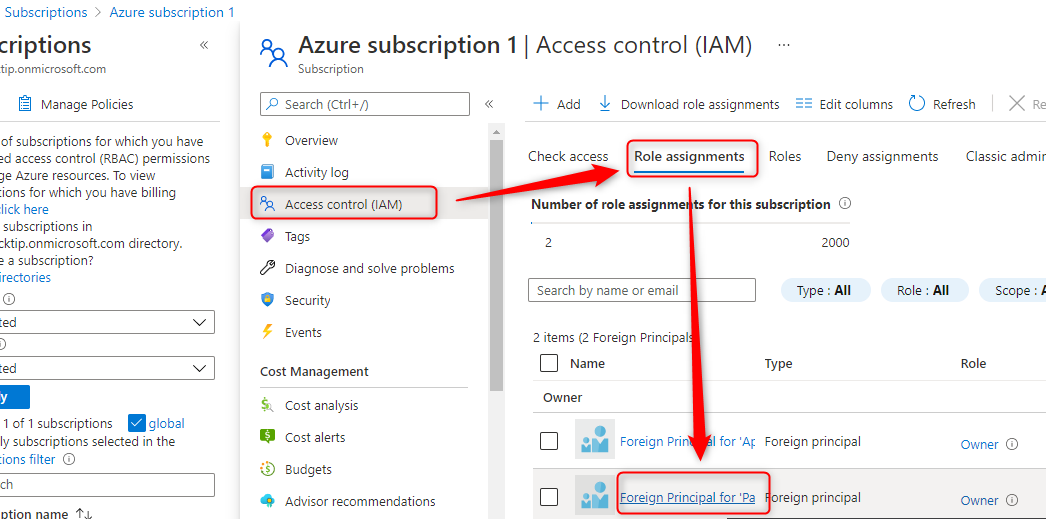The height and width of the screenshot is (519, 1046).
Task: Open the Type : All filter
Action: 825,290
